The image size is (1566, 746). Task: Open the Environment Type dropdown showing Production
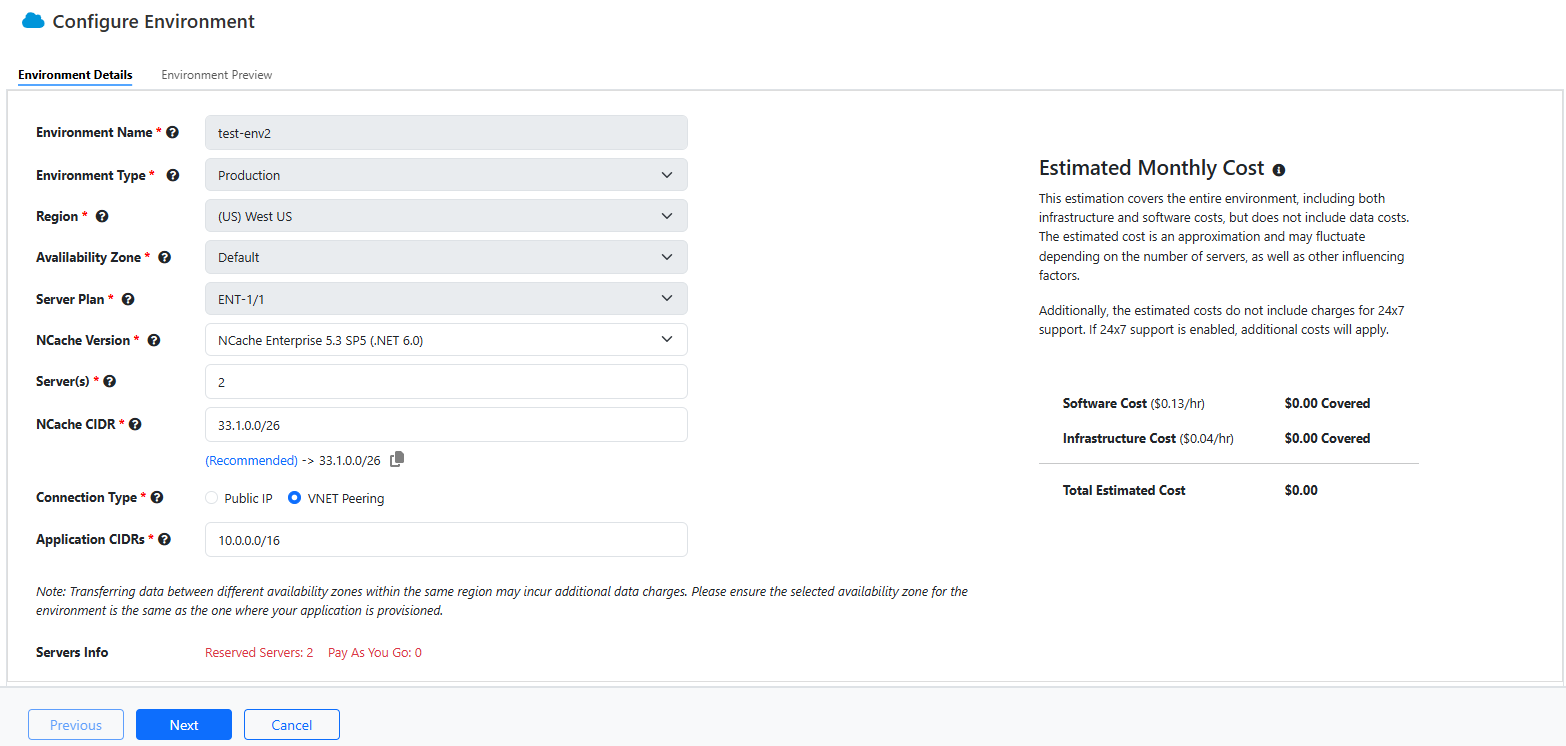(446, 175)
